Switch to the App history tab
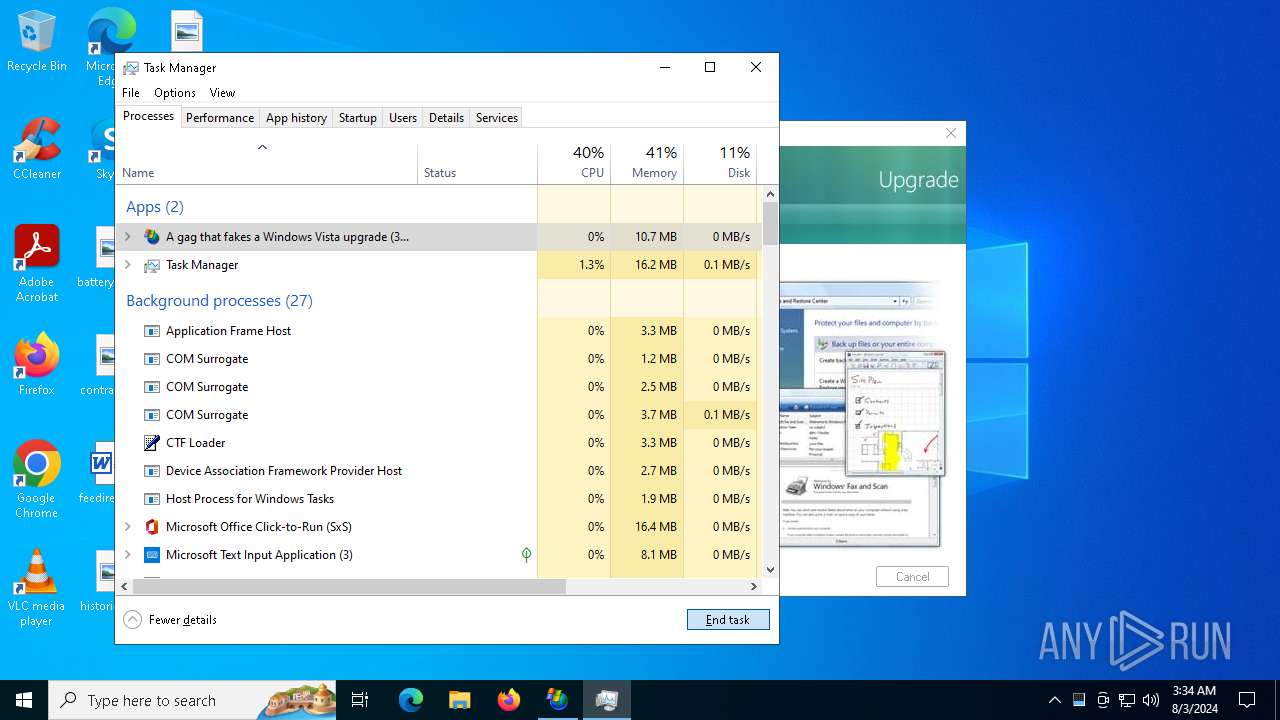Screen dimensions: 1280x720 point(296,118)
